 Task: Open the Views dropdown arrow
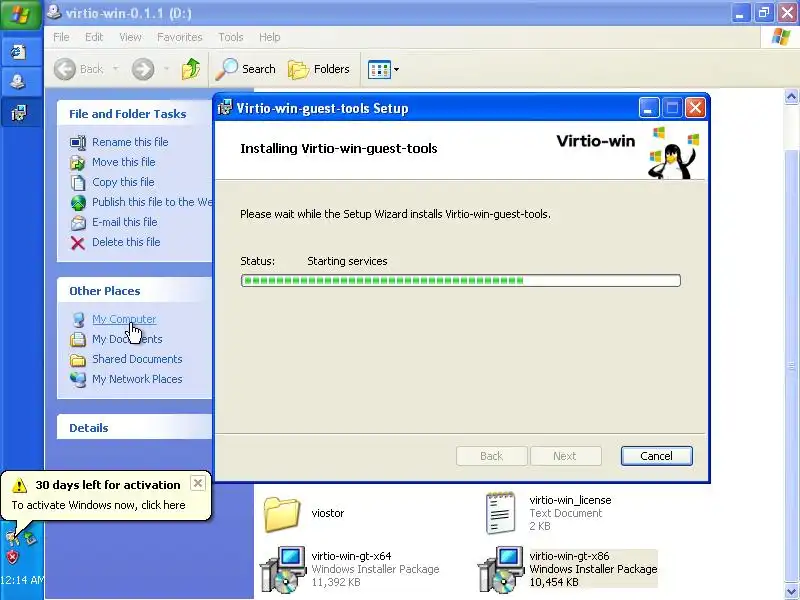coord(396,69)
